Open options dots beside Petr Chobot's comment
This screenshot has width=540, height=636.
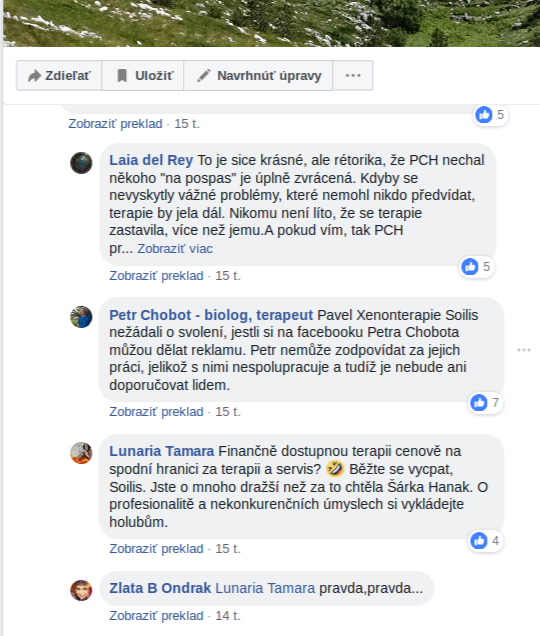coord(523,350)
